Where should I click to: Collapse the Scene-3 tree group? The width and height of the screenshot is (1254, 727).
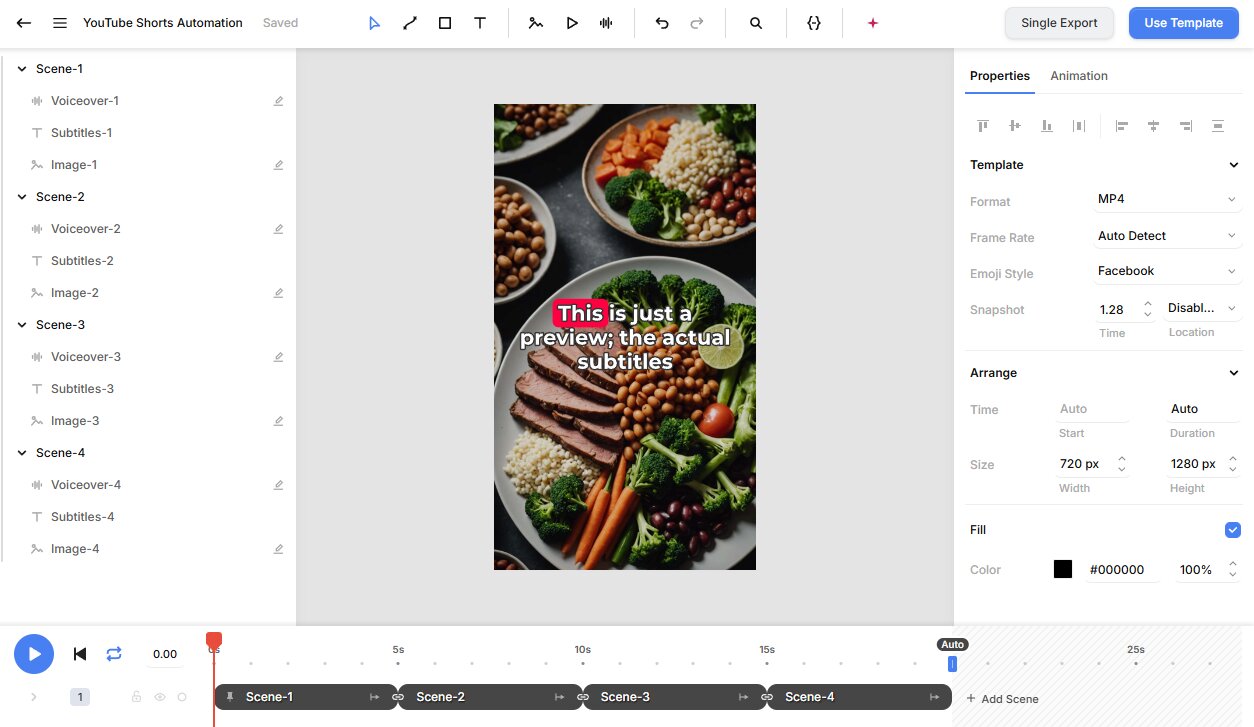point(22,325)
